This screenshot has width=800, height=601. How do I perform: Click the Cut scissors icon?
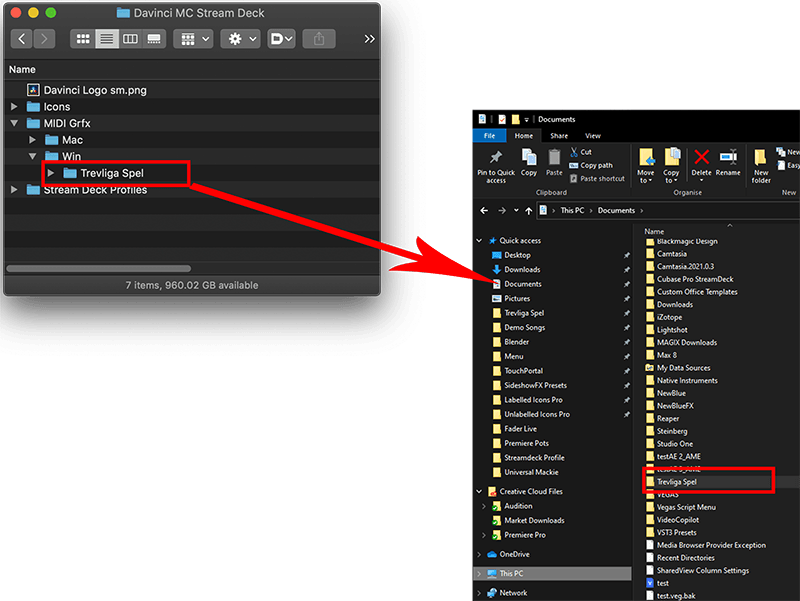tap(574, 152)
